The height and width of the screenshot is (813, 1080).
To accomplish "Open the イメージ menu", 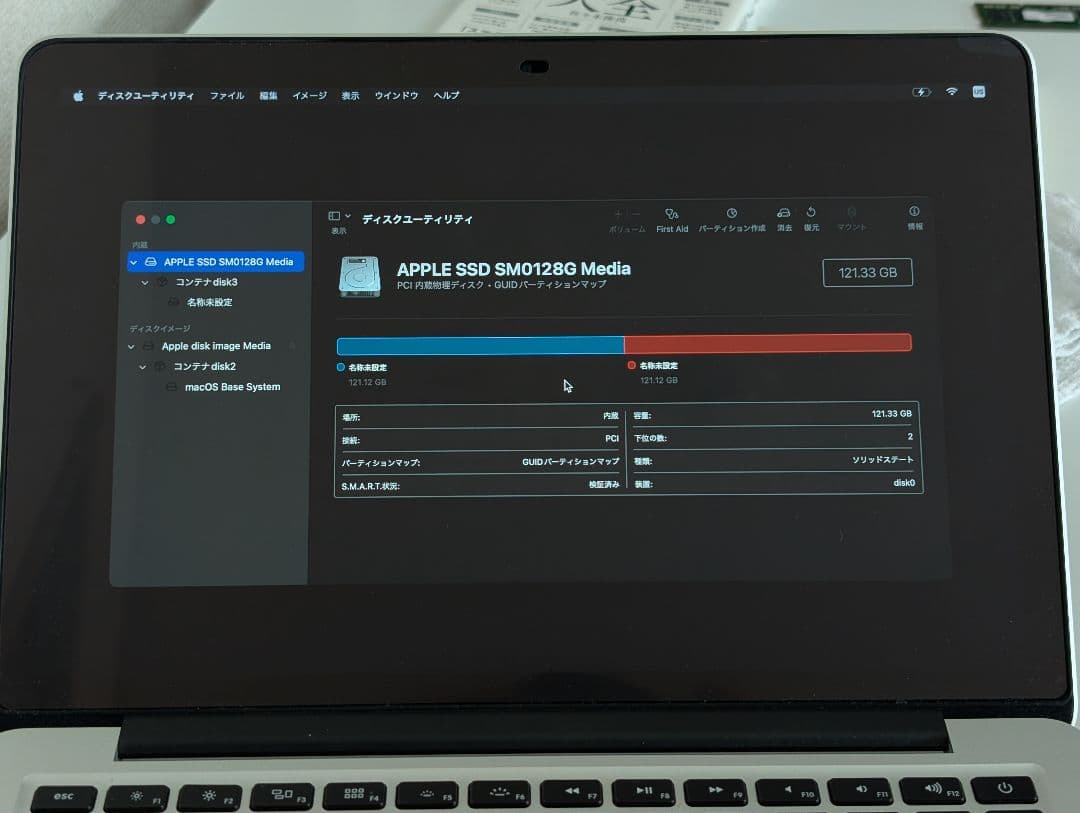I will 309,95.
